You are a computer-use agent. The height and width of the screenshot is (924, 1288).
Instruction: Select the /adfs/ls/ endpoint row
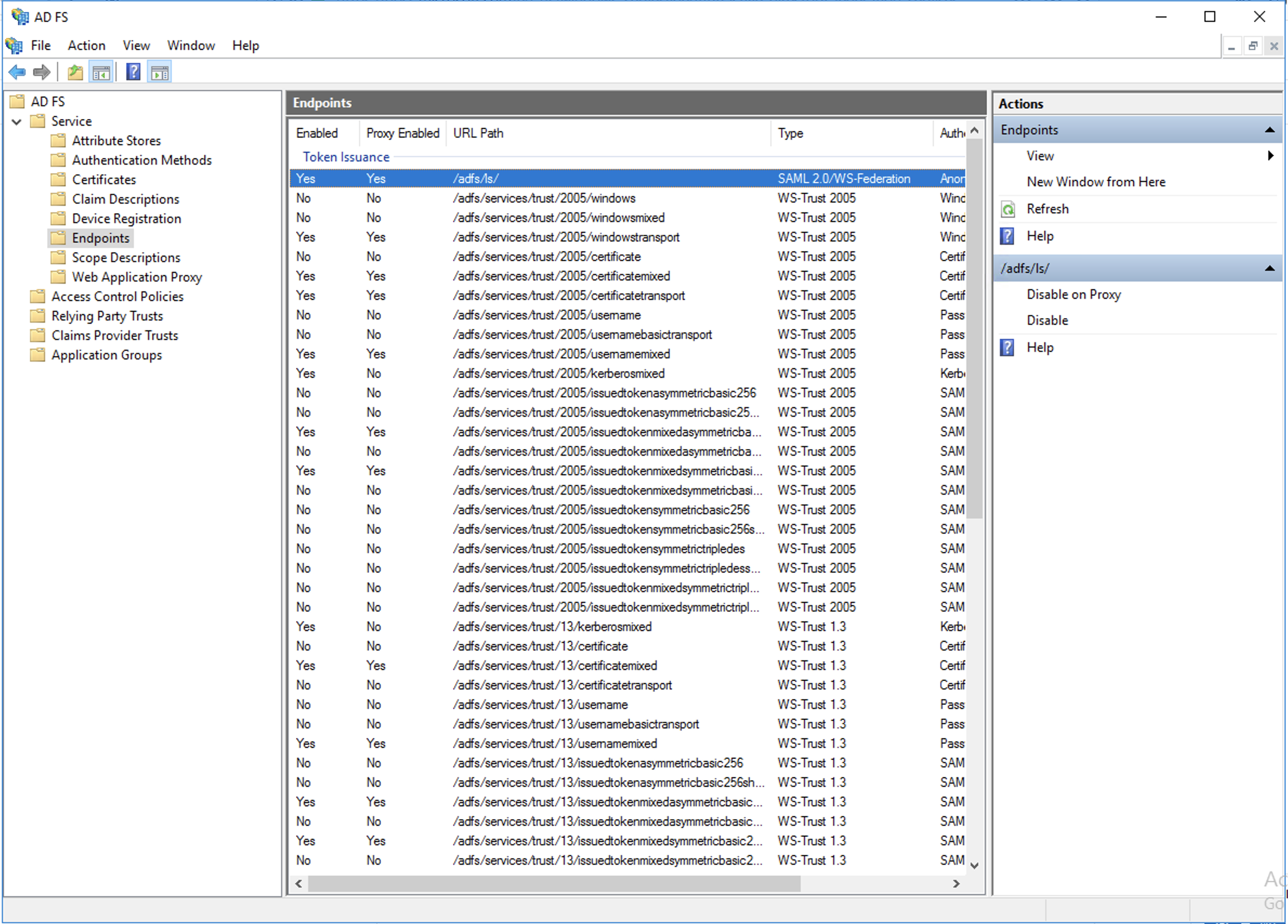tap(627, 178)
